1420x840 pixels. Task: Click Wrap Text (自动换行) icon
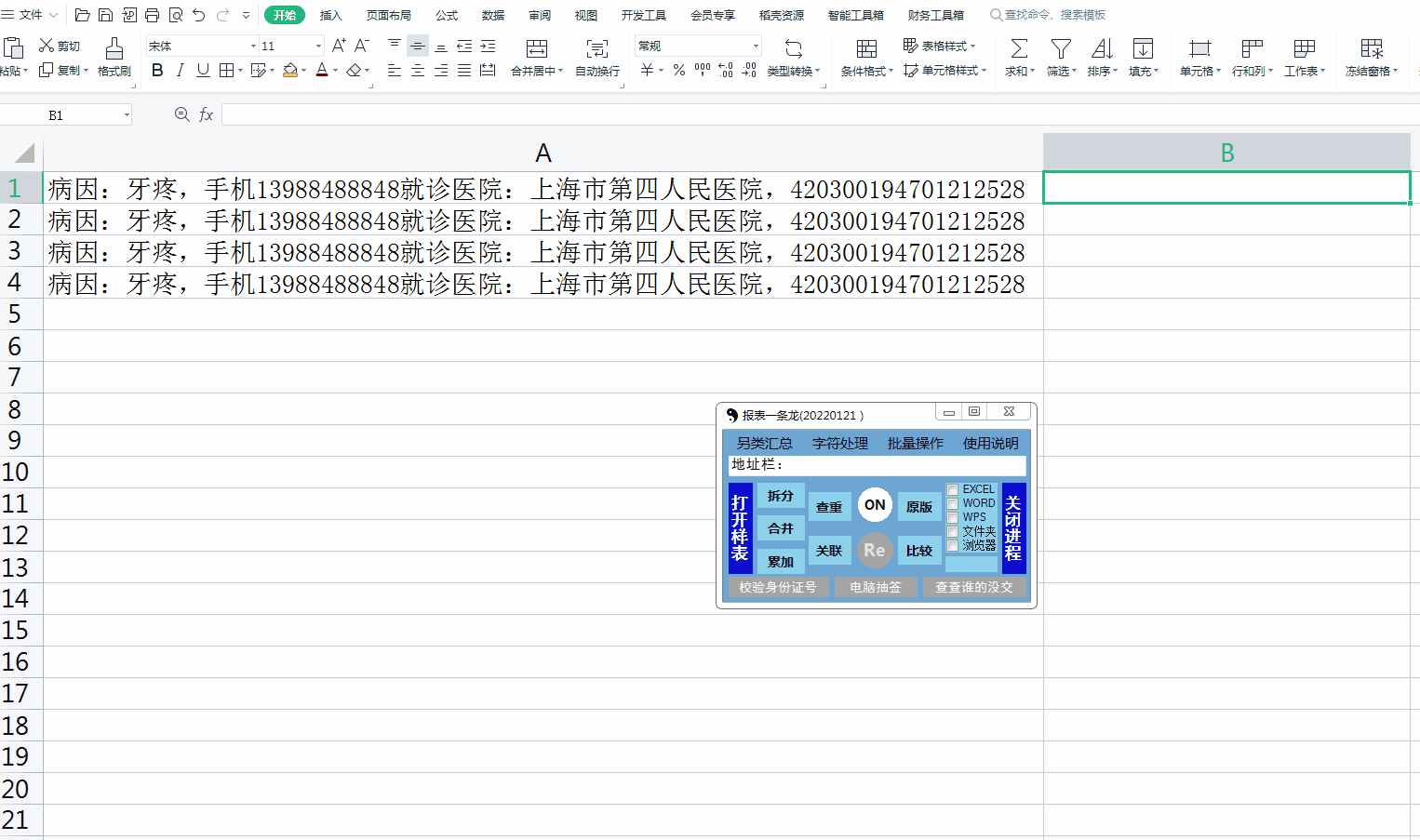(x=596, y=48)
